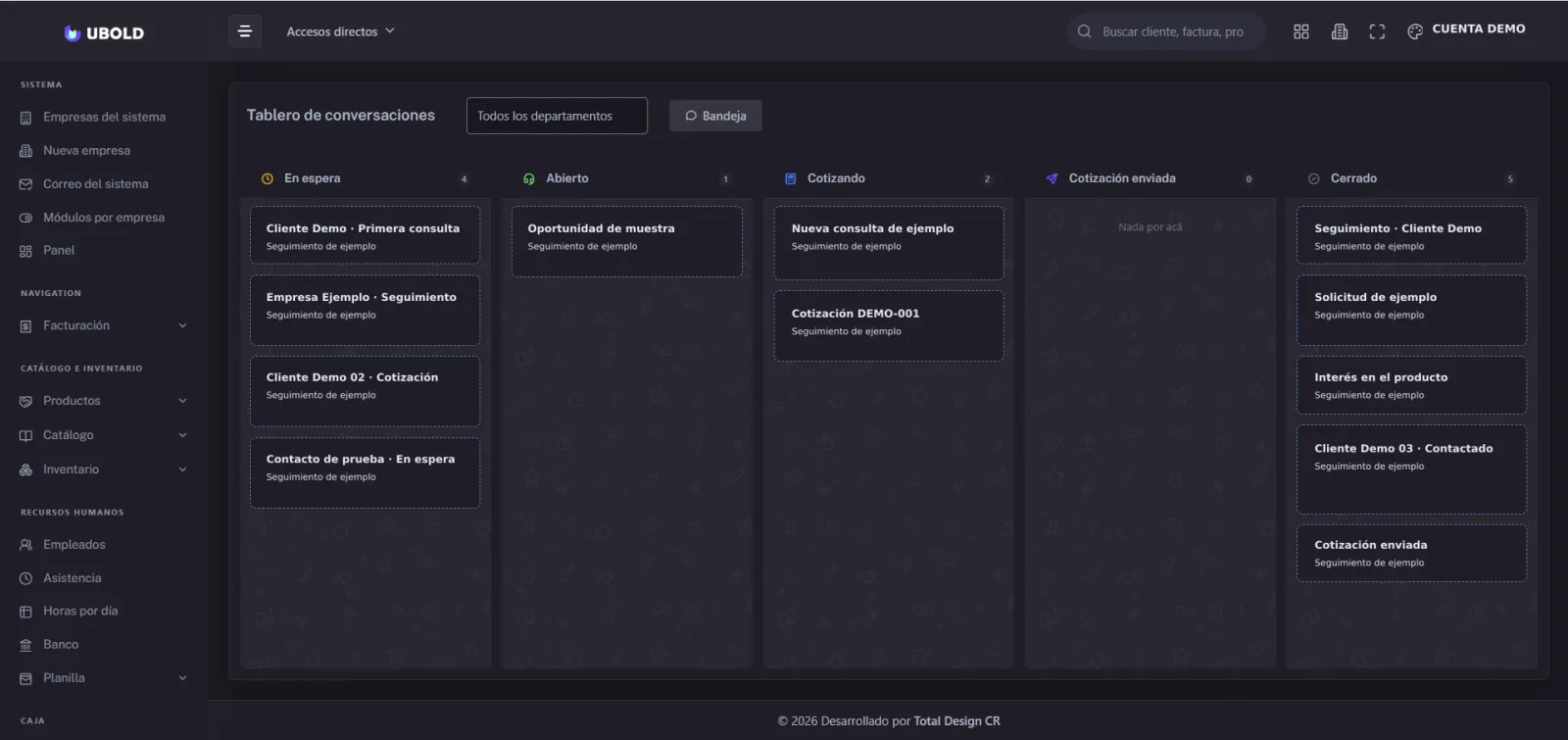The height and width of the screenshot is (740, 1568).
Task: Click the UBOLD logo
Action: pyautogui.click(x=104, y=32)
